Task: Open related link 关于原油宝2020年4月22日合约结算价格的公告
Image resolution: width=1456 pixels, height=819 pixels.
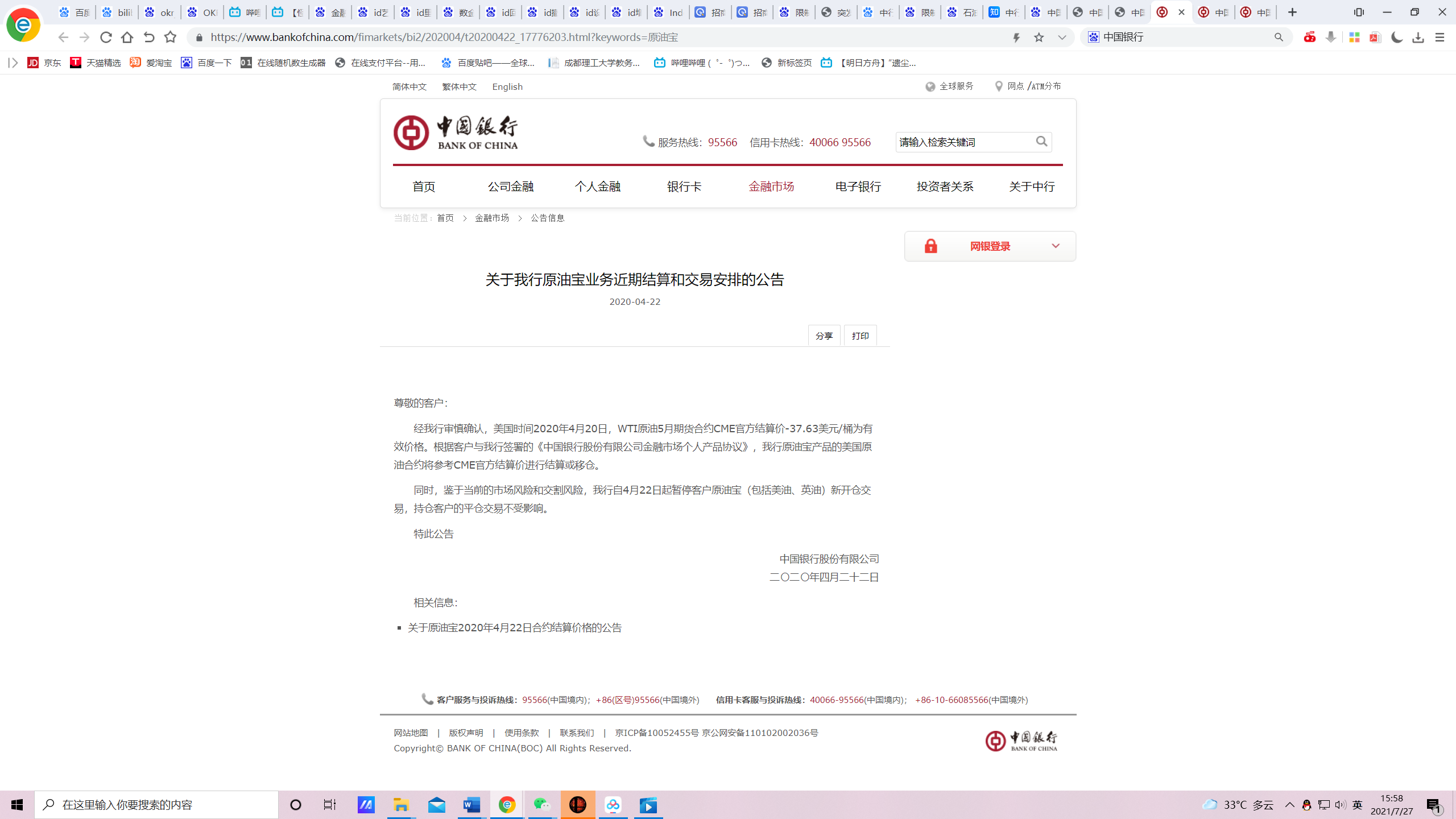Action: coord(515,628)
